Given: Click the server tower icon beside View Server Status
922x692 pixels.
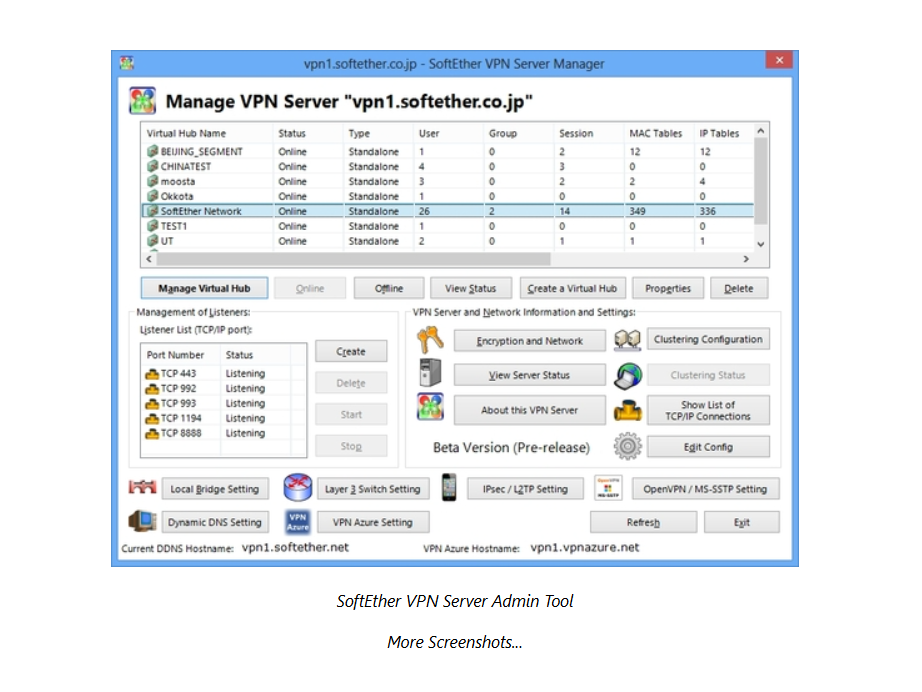Looking at the screenshot, I should (x=430, y=372).
